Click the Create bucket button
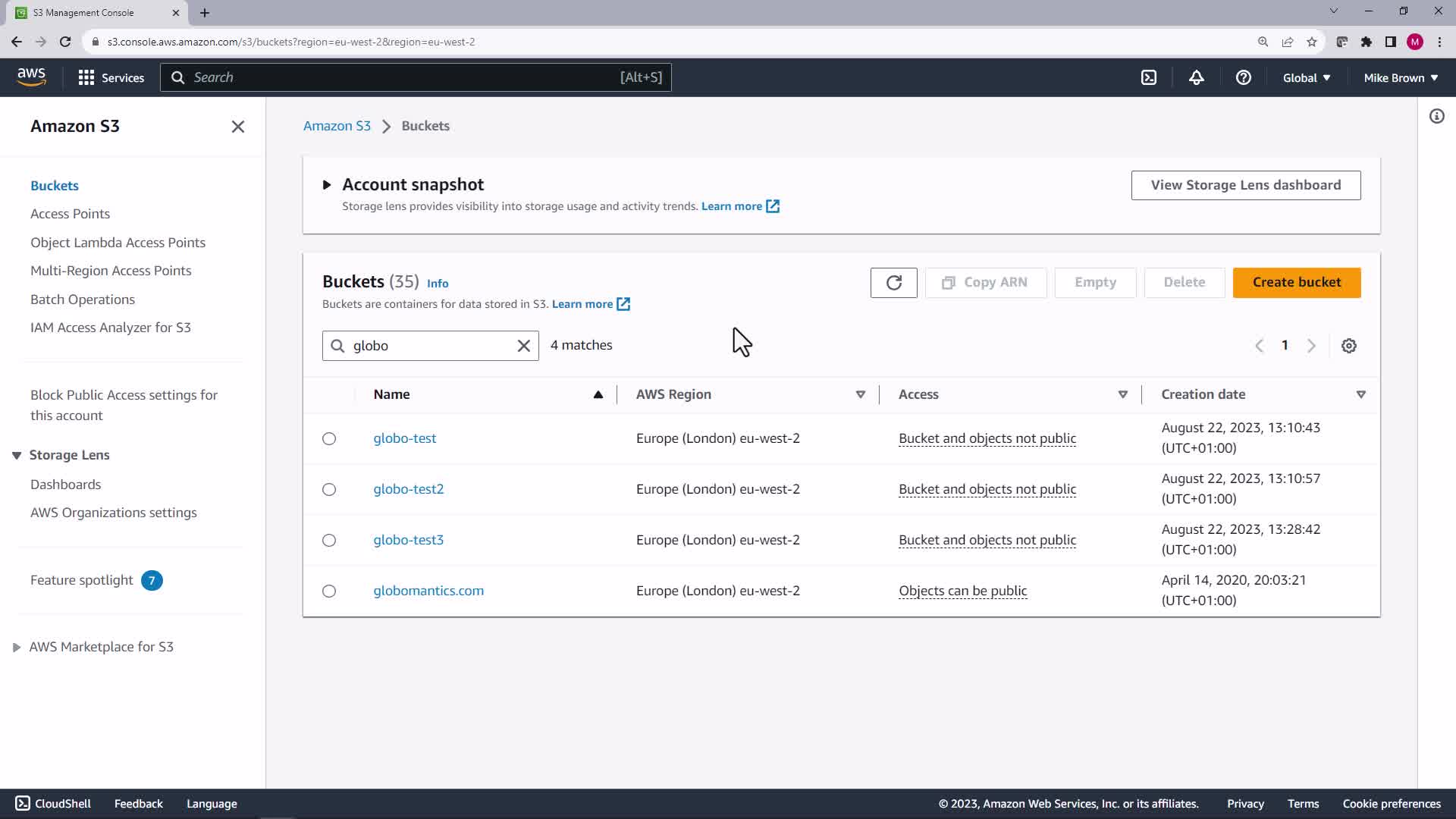This screenshot has height=819, width=1456. (1296, 282)
